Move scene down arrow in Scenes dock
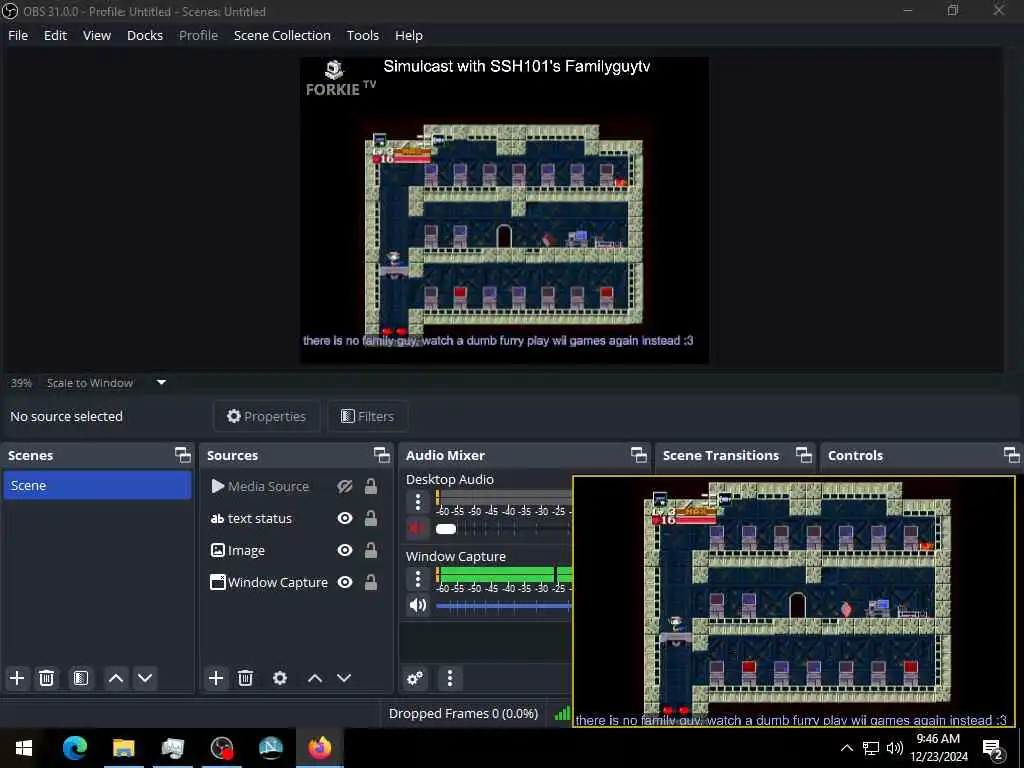The width and height of the screenshot is (1024, 768). pos(145,678)
